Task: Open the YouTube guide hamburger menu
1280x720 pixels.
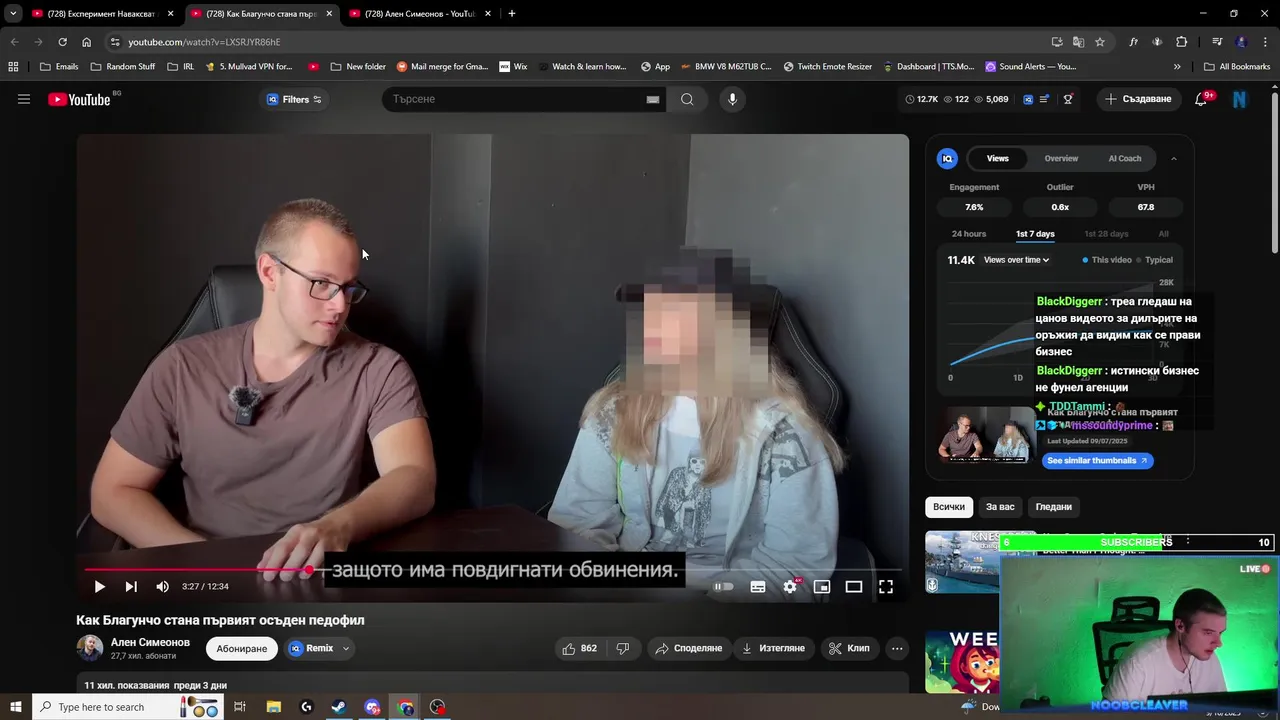Action: click(x=24, y=99)
